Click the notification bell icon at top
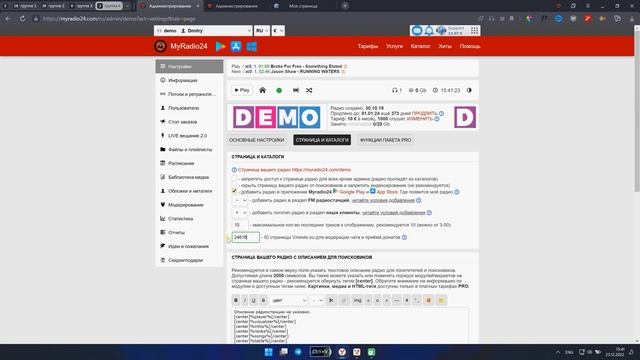640x360 pixels. click(x=429, y=31)
